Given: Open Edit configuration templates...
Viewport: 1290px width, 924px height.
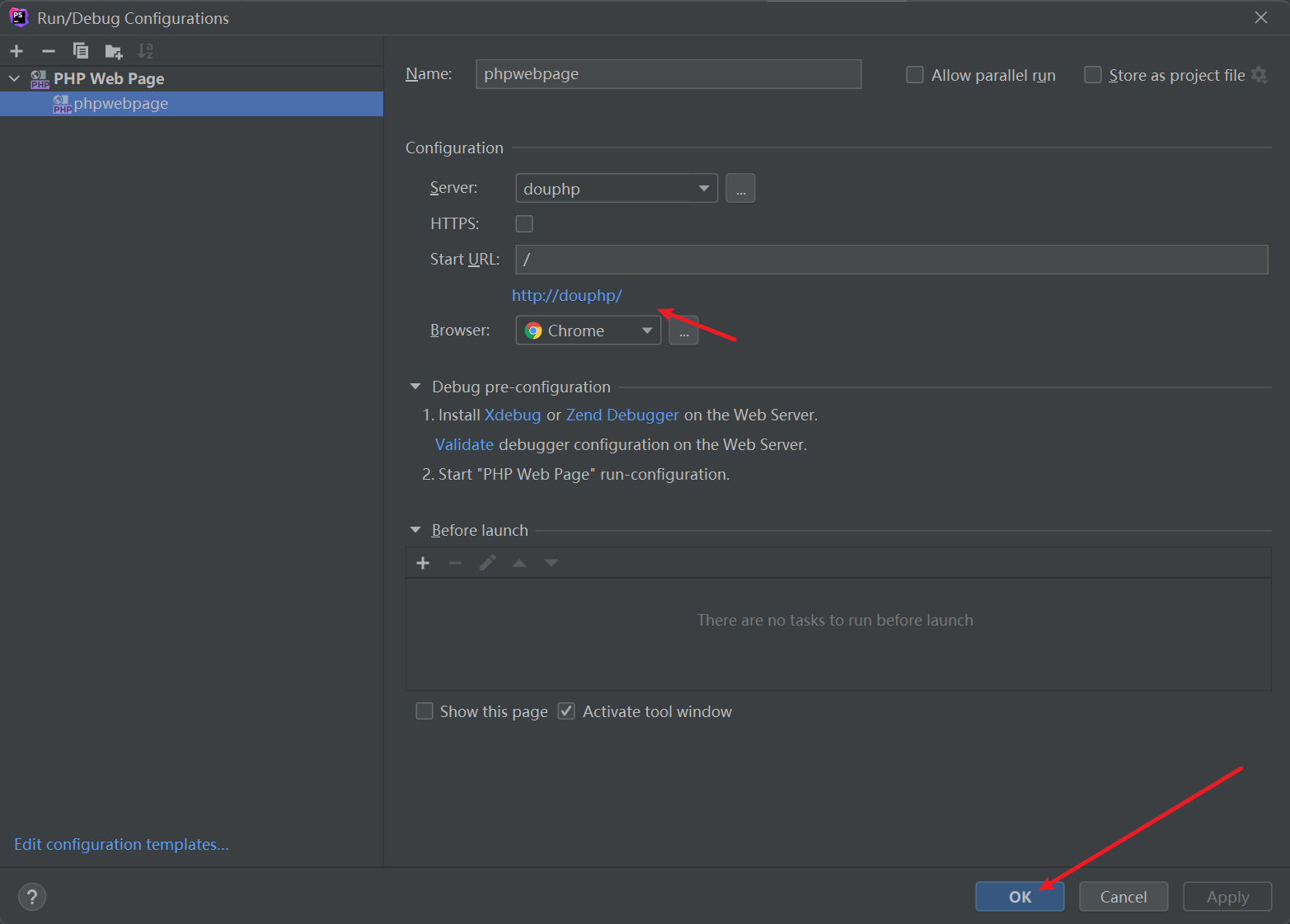Looking at the screenshot, I should pos(121,844).
